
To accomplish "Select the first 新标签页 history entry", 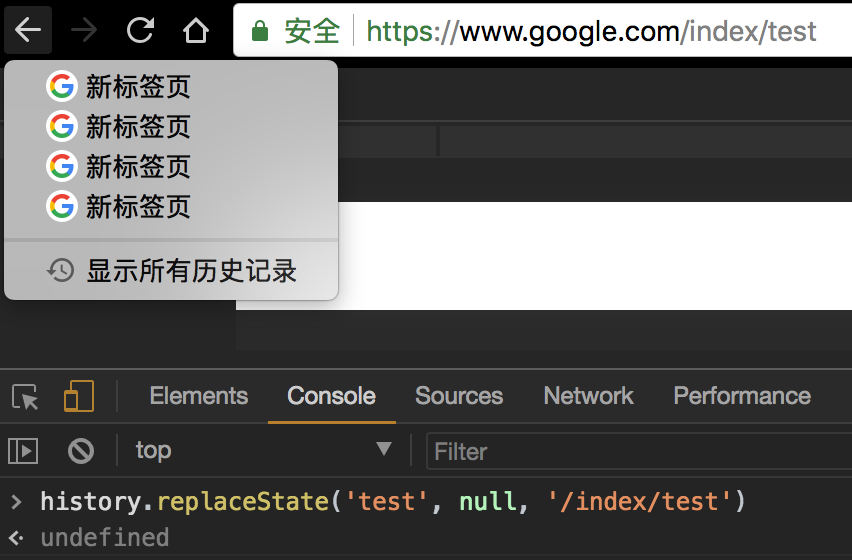I will (137, 88).
